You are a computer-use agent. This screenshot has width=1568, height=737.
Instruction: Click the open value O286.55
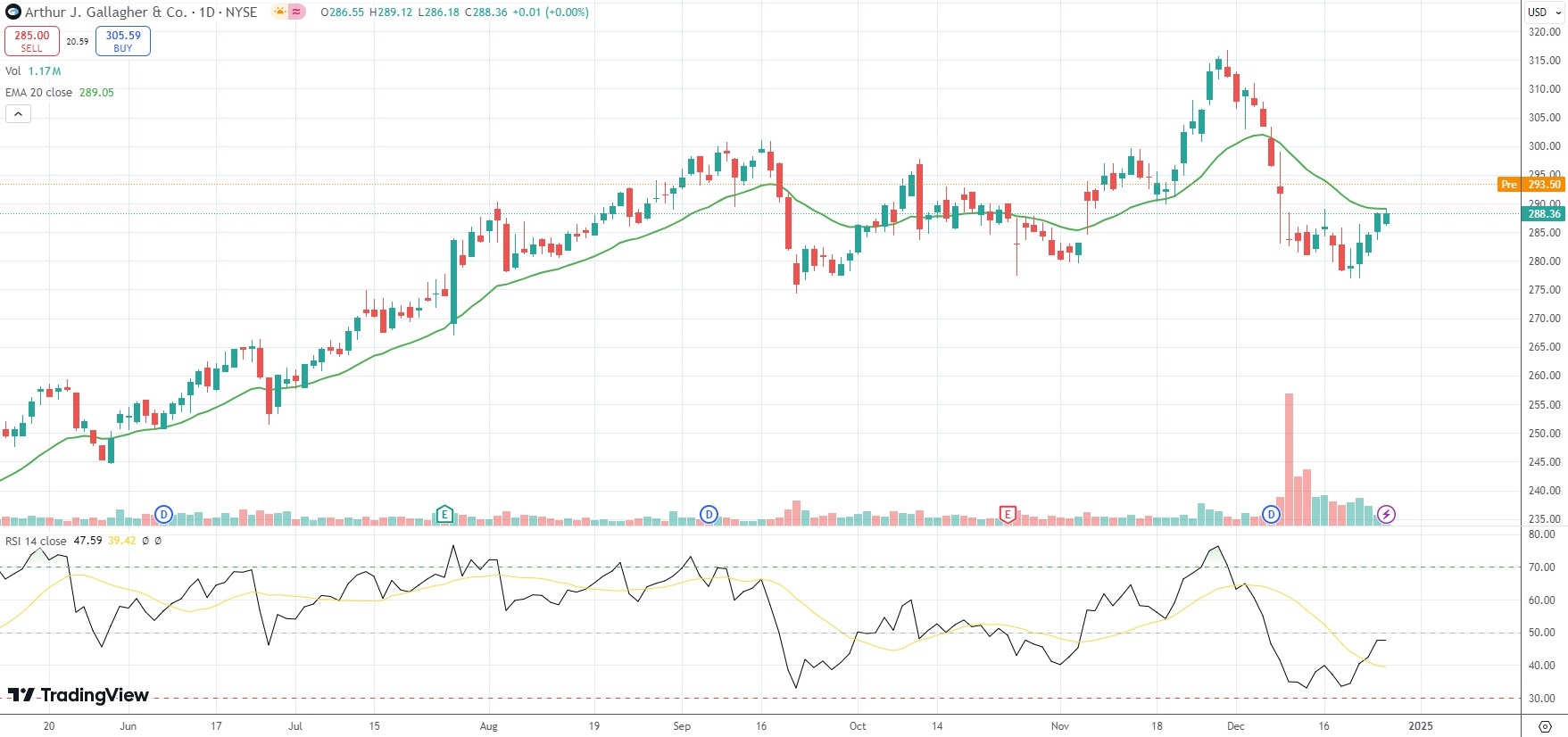tap(342, 12)
